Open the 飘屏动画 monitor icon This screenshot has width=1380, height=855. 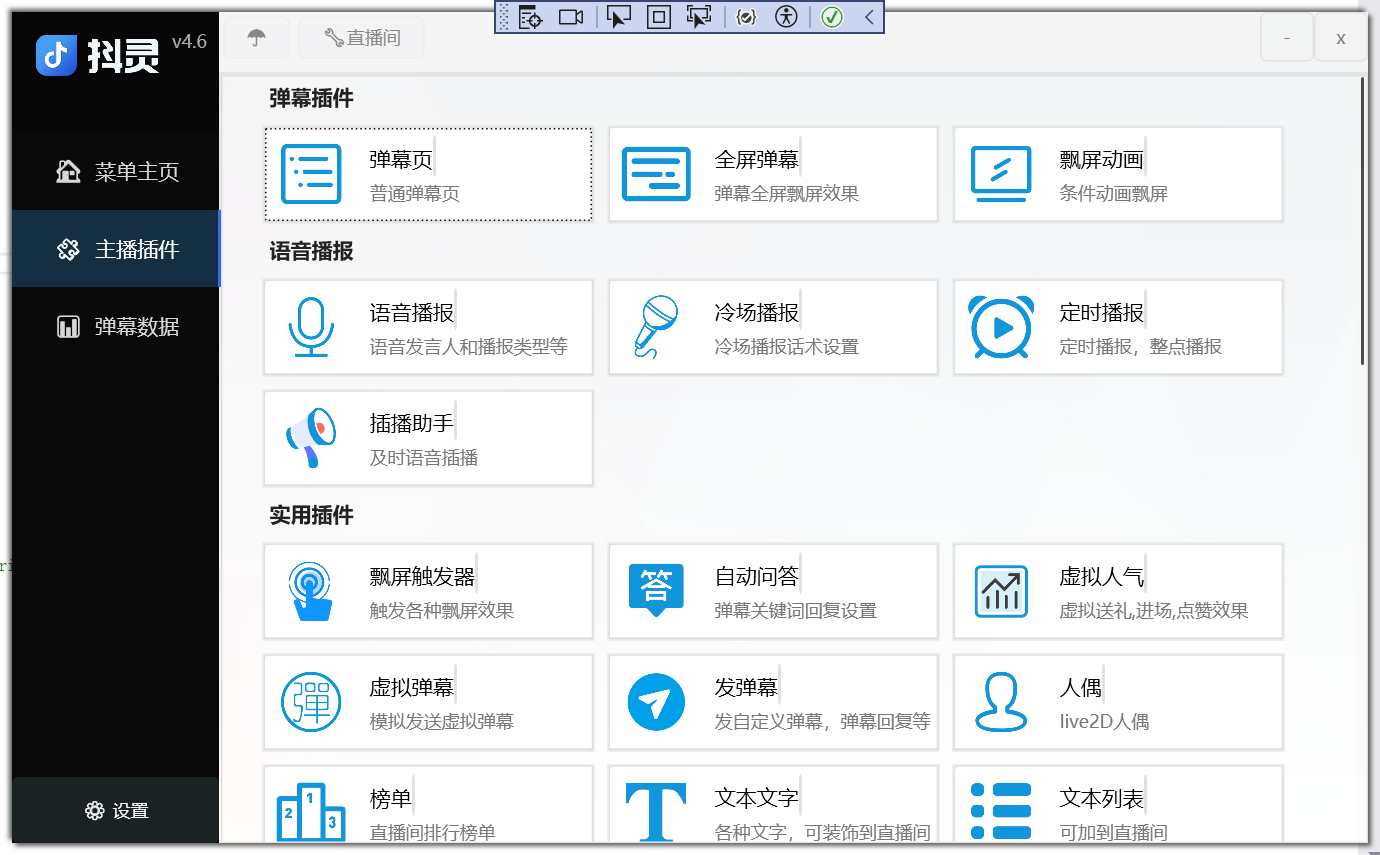1001,174
